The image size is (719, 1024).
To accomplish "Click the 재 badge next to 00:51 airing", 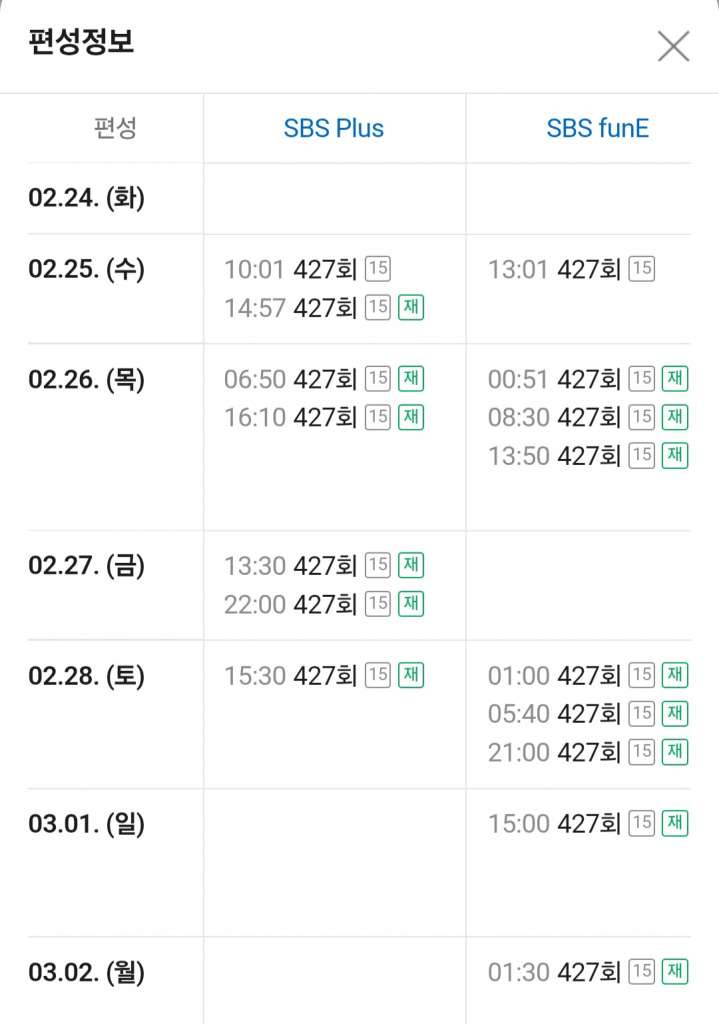I will (x=674, y=379).
